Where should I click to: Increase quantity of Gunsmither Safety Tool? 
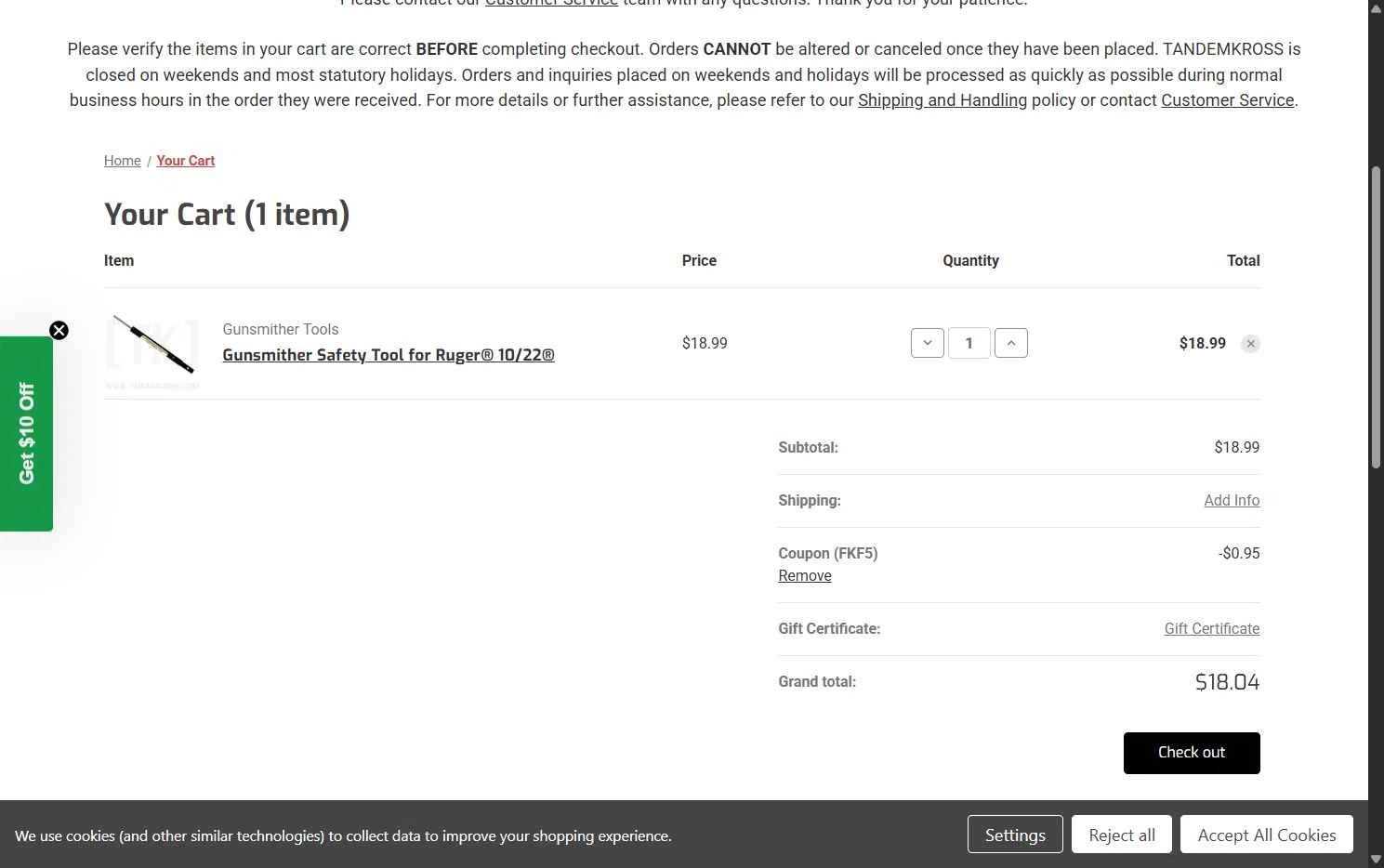(1011, 343)
